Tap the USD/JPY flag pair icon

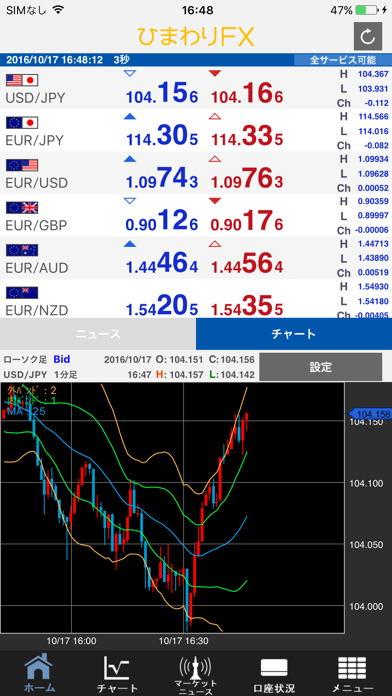pyautogui.click(x=22, y=80)
